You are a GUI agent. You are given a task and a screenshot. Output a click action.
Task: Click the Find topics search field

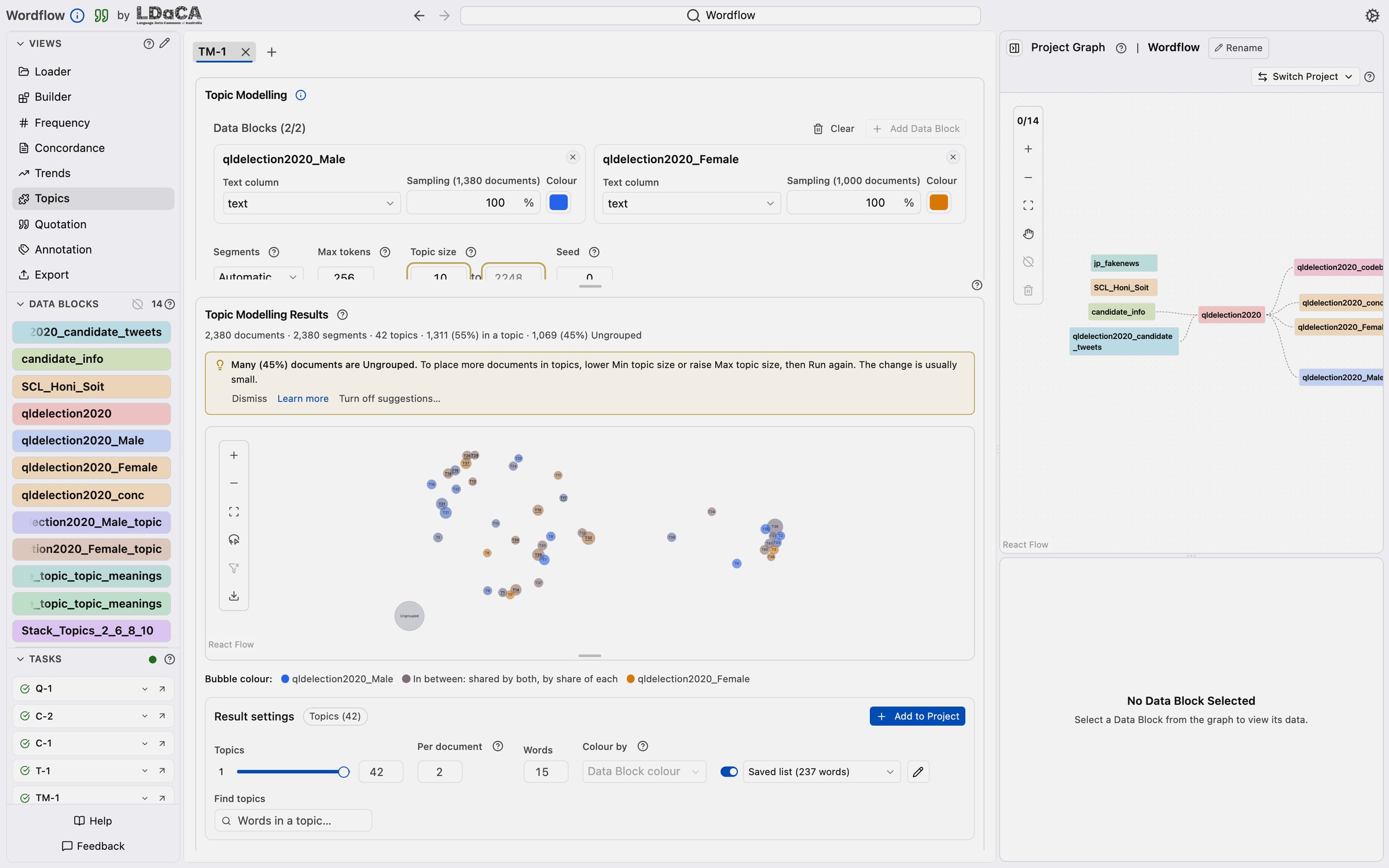tap(293, 821)
